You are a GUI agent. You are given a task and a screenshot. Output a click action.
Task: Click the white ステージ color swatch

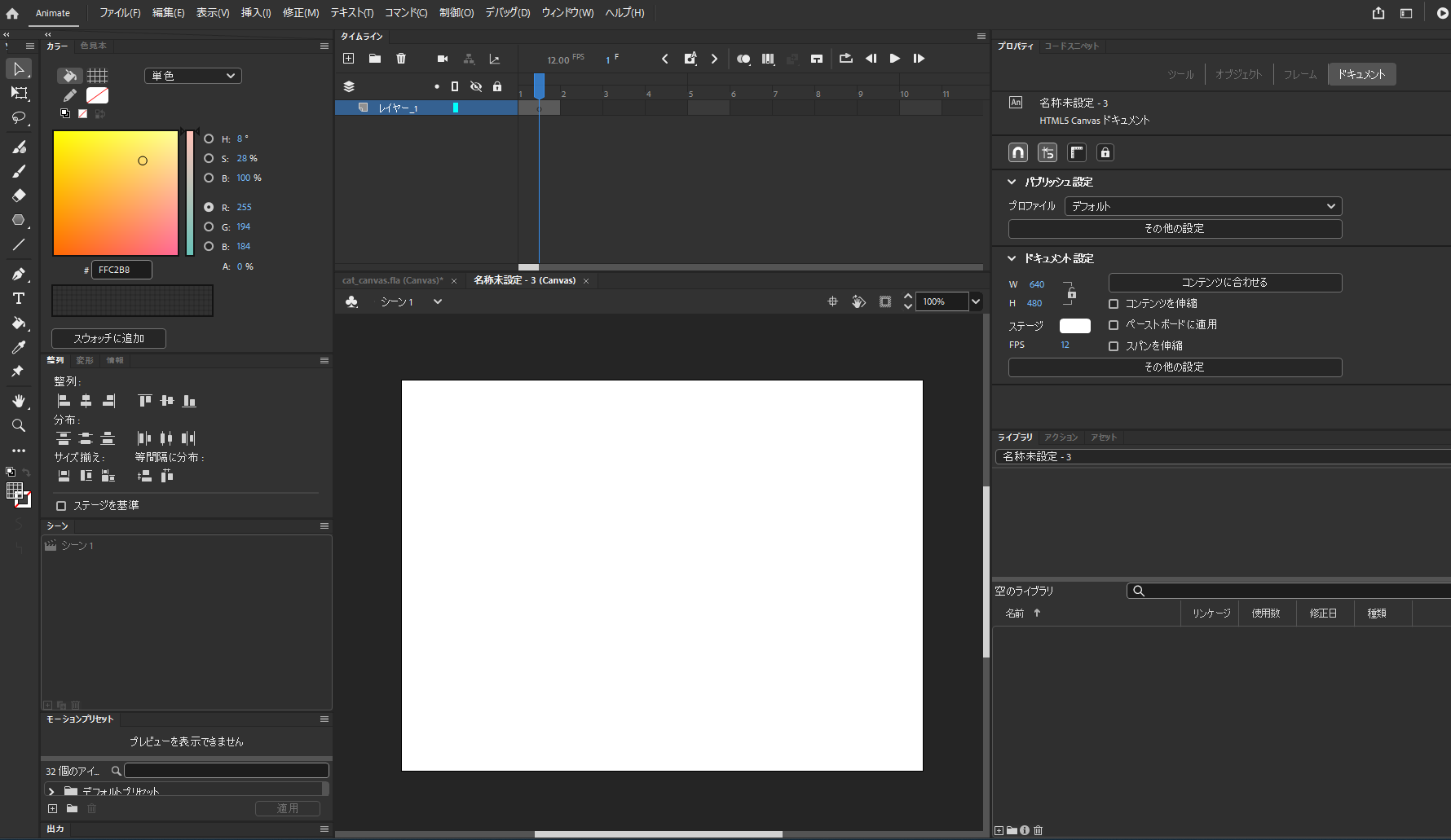1074,326
